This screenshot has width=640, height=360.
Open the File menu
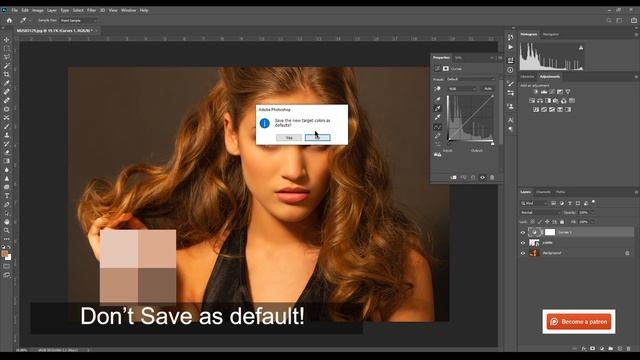14,10
